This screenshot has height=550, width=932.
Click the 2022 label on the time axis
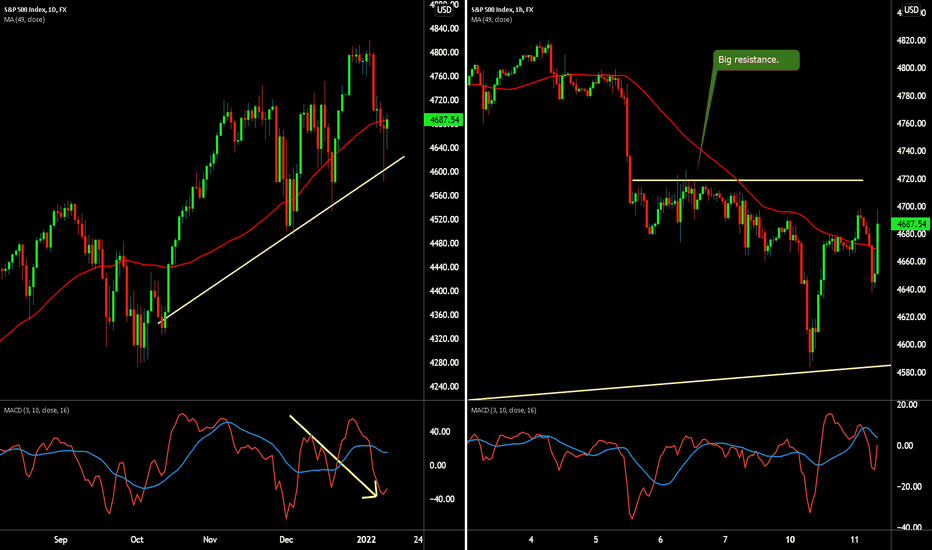tap(366, 540)
